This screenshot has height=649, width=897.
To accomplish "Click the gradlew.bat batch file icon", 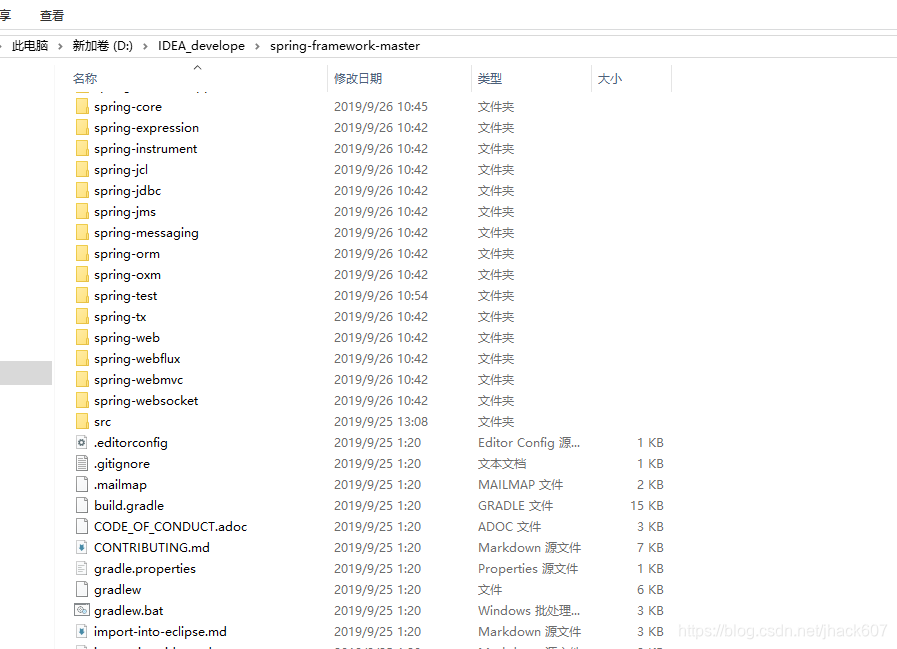I will coord(82,610).
